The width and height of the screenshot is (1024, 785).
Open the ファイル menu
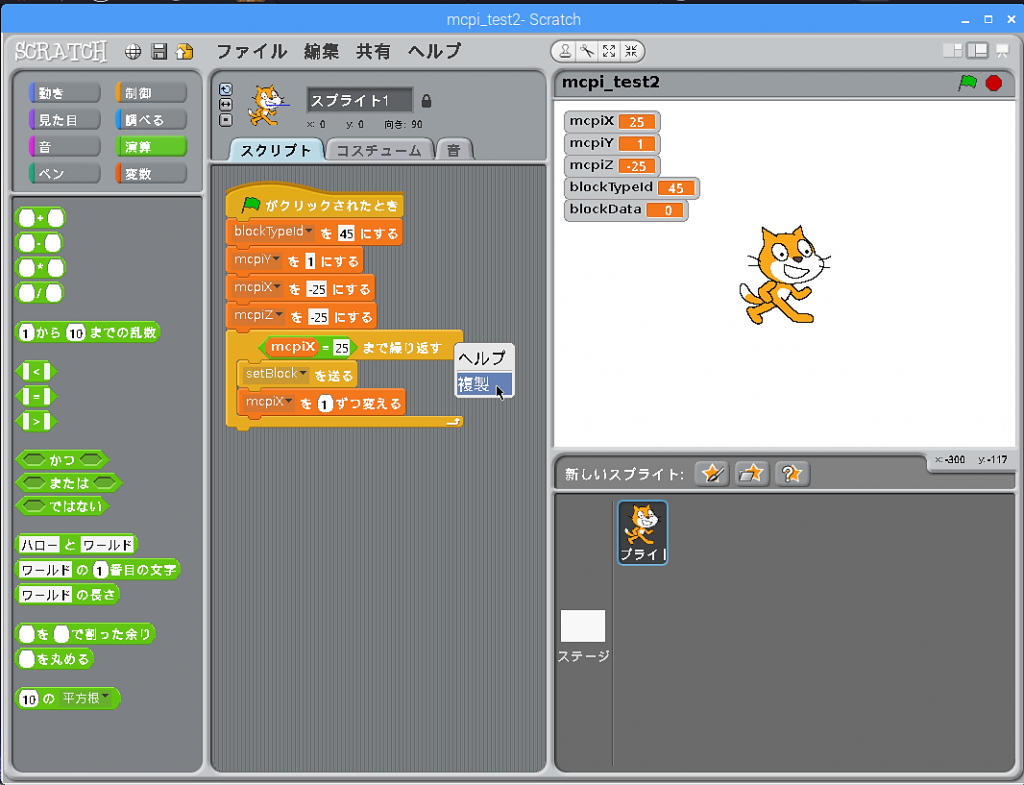coord(251,51)
